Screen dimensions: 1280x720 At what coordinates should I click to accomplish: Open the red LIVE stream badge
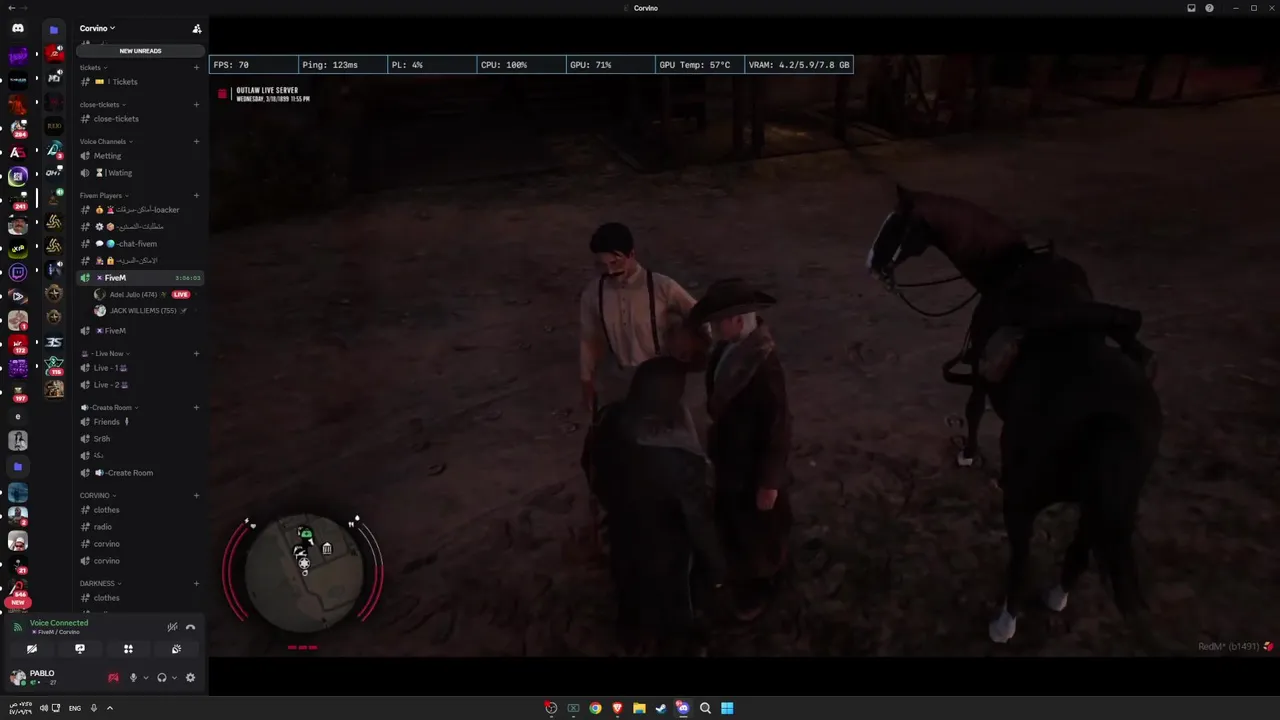pos(181,295)
